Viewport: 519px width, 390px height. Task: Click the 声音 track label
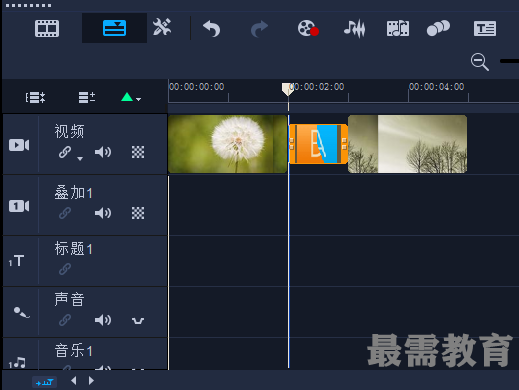(x=69, y=299)
